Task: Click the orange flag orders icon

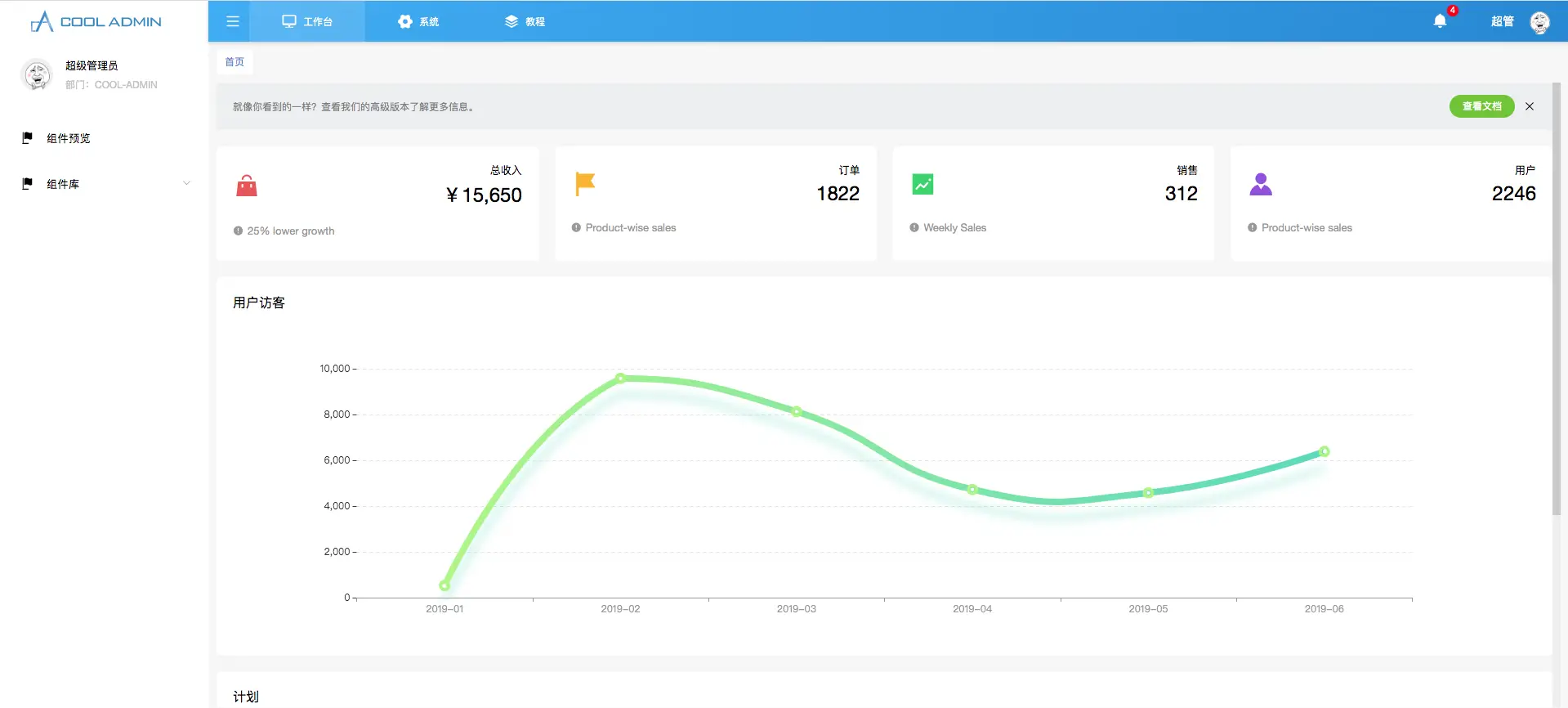Action: tap(585, 184)
